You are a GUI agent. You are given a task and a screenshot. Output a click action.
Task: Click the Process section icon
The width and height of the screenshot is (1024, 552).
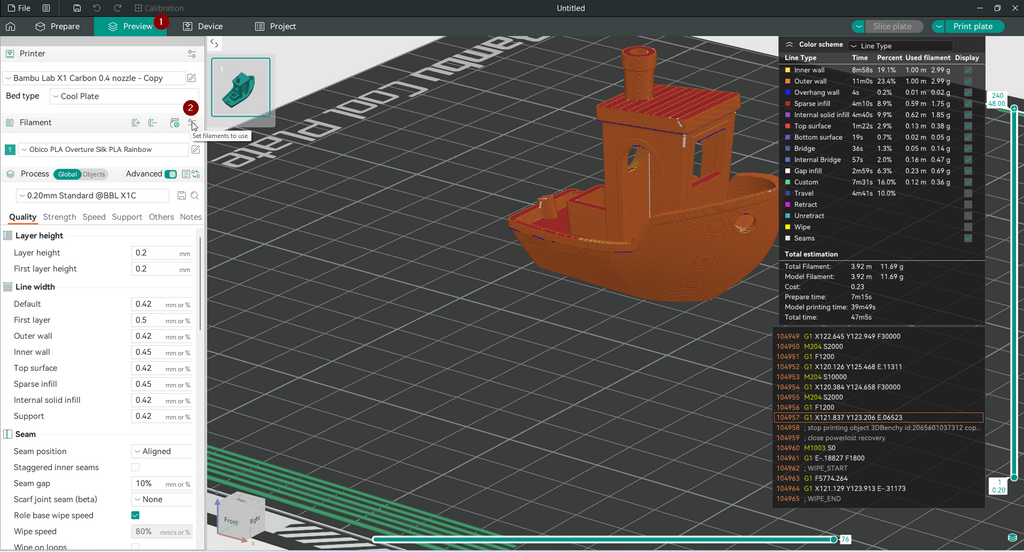[x=10, y=174]
